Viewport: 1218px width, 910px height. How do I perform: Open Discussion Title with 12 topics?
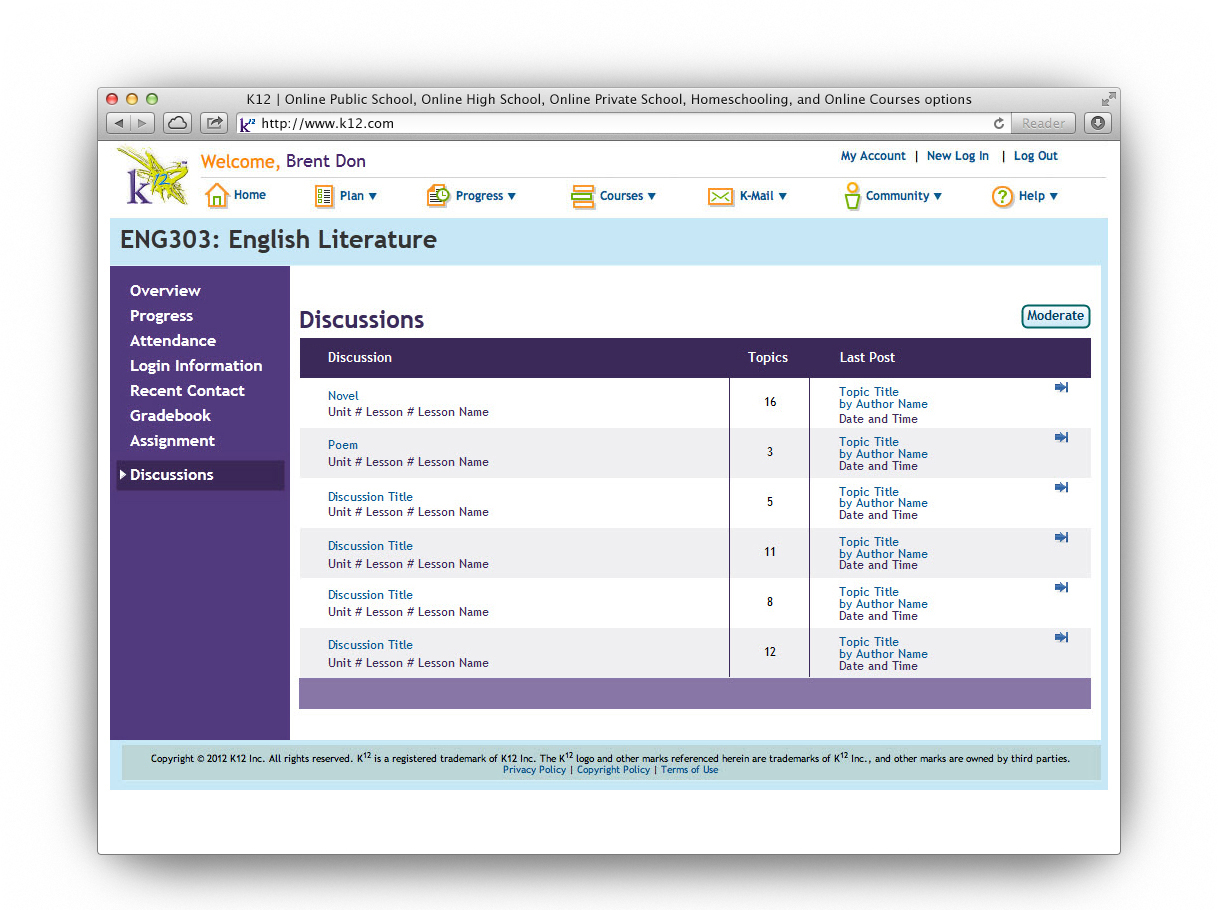point(370,645)
